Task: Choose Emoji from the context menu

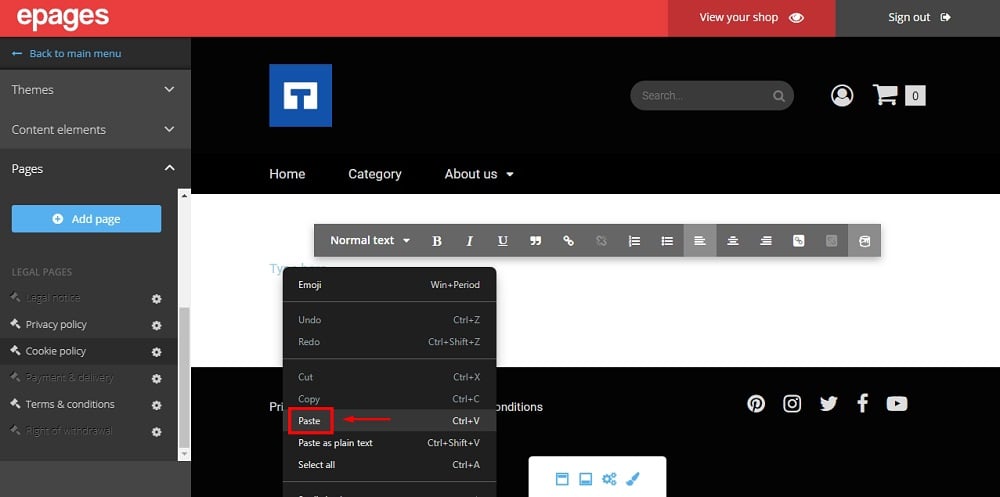Action: tap(389, 285)
